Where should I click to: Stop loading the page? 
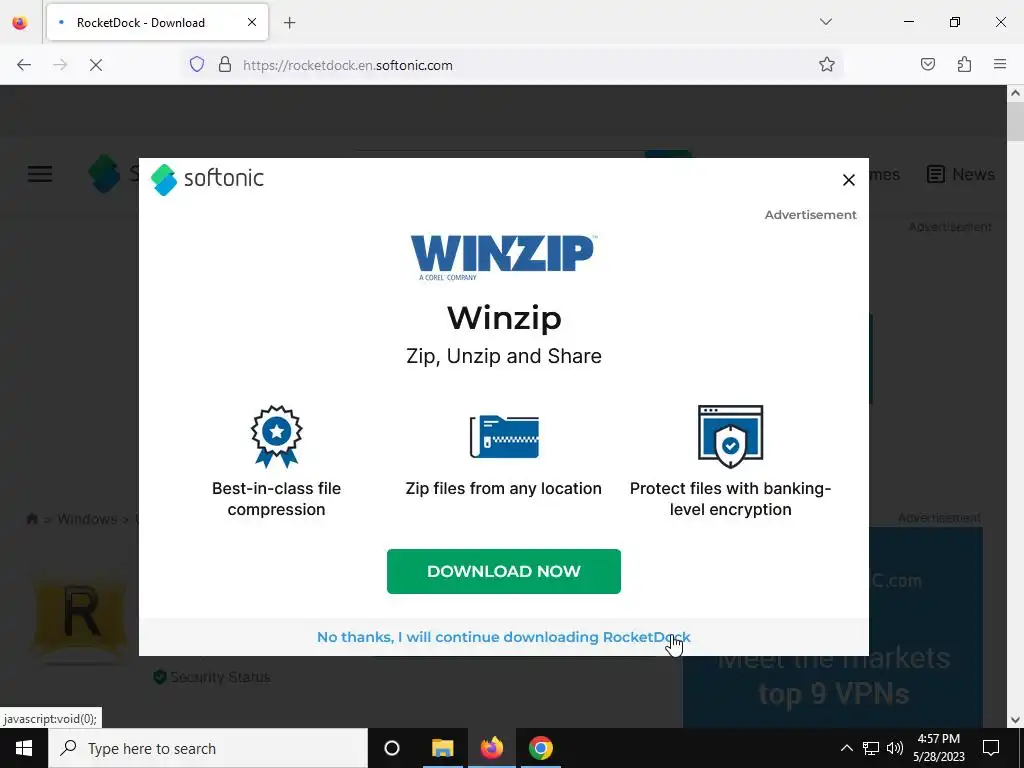(95, 65)
